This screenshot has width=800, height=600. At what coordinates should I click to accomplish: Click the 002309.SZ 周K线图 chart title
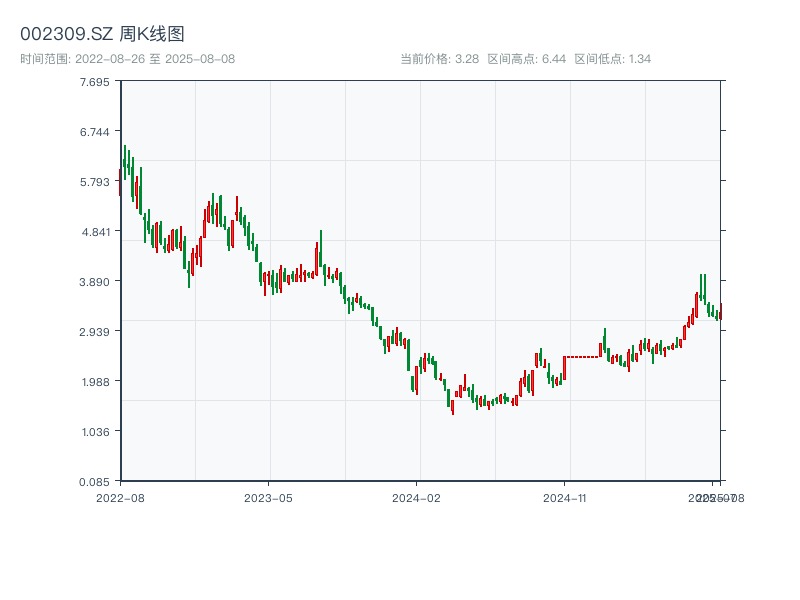tap(102, 35)
